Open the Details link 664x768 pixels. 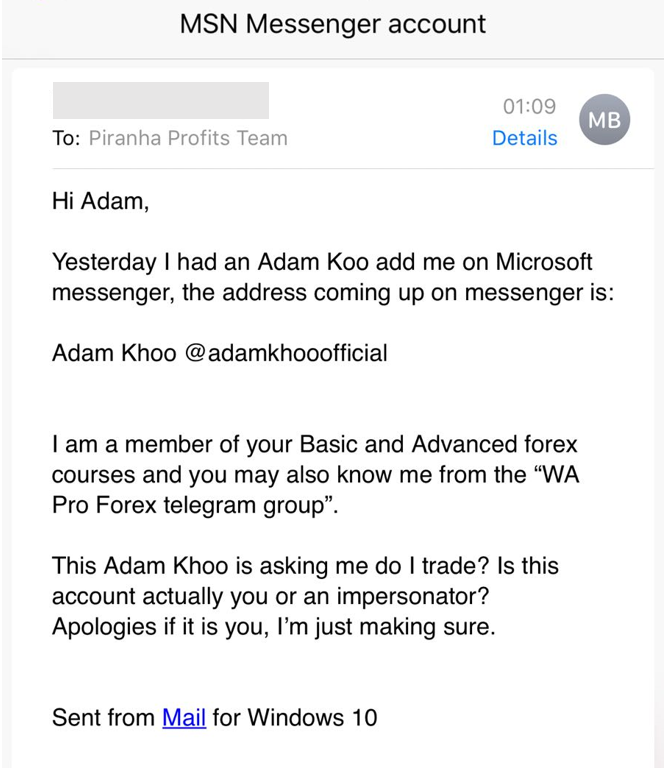click(524, 138)
